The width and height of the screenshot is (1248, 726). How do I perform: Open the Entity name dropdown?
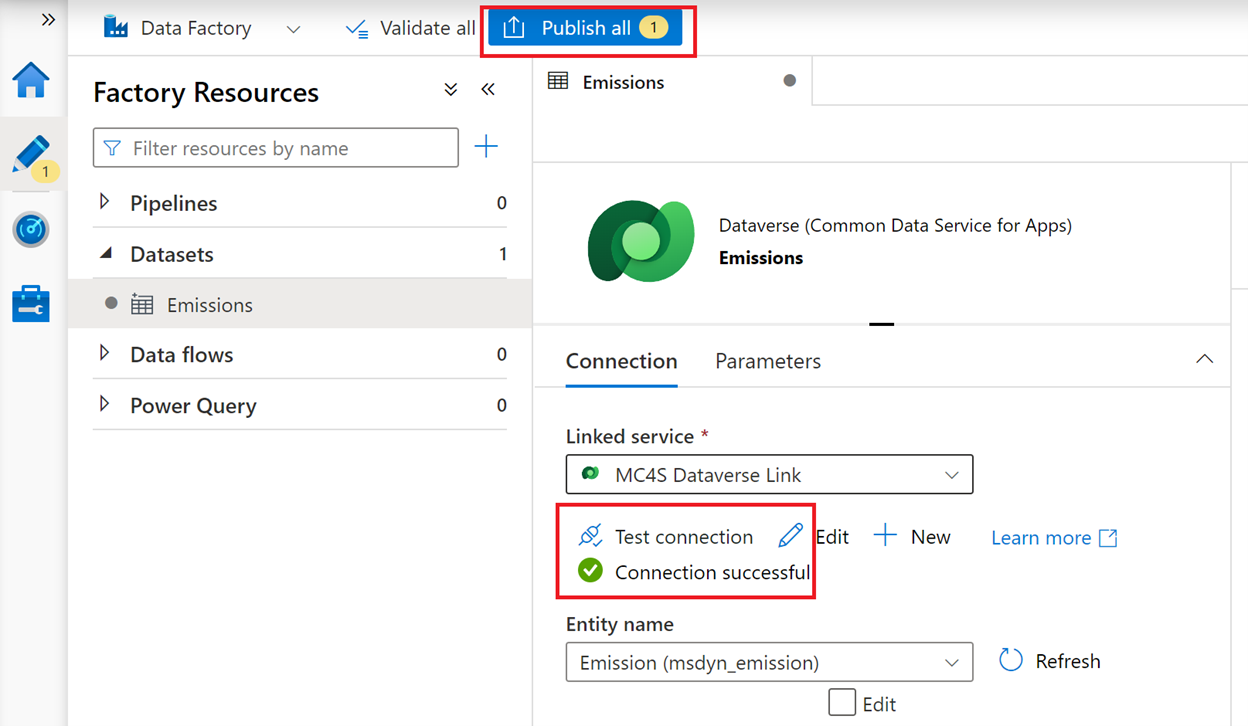point(769,662)
